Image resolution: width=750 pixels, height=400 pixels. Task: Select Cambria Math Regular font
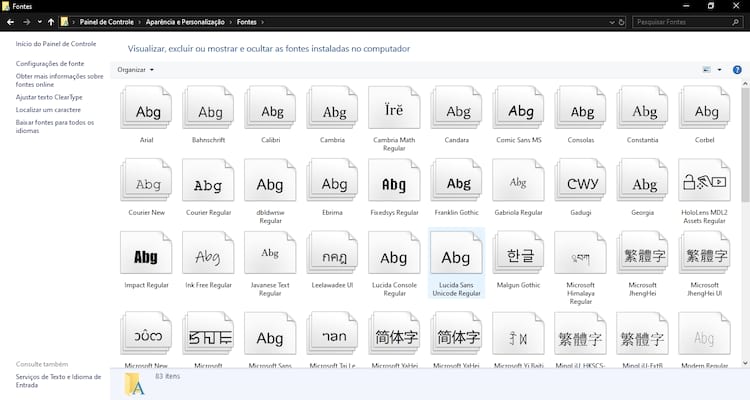(x=394, y=108)
